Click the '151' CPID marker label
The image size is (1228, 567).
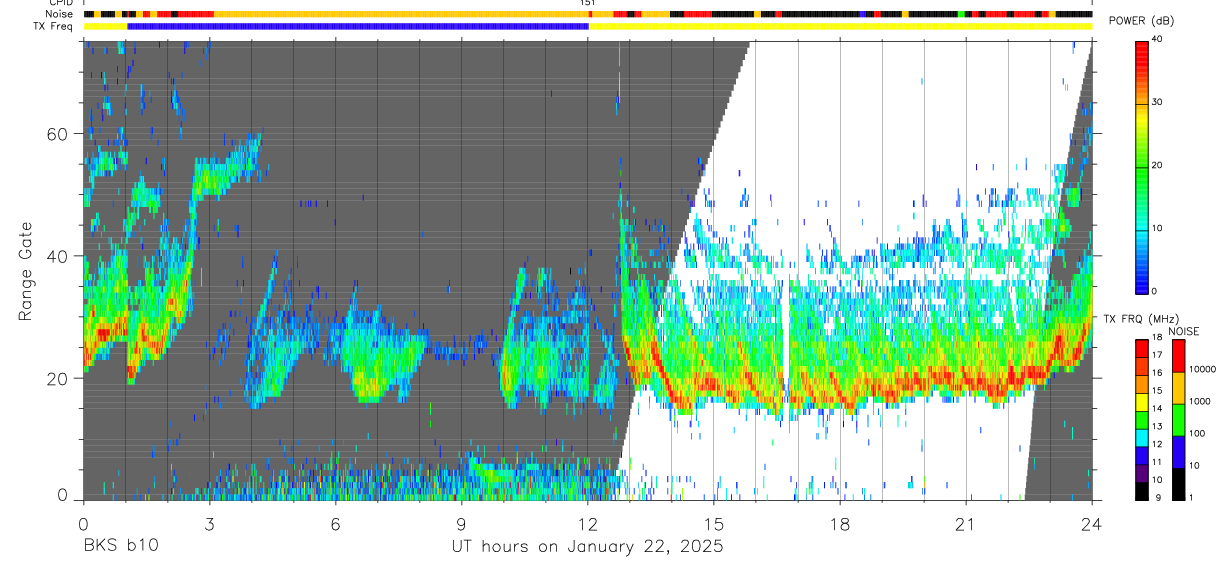(x=587, y=3)
